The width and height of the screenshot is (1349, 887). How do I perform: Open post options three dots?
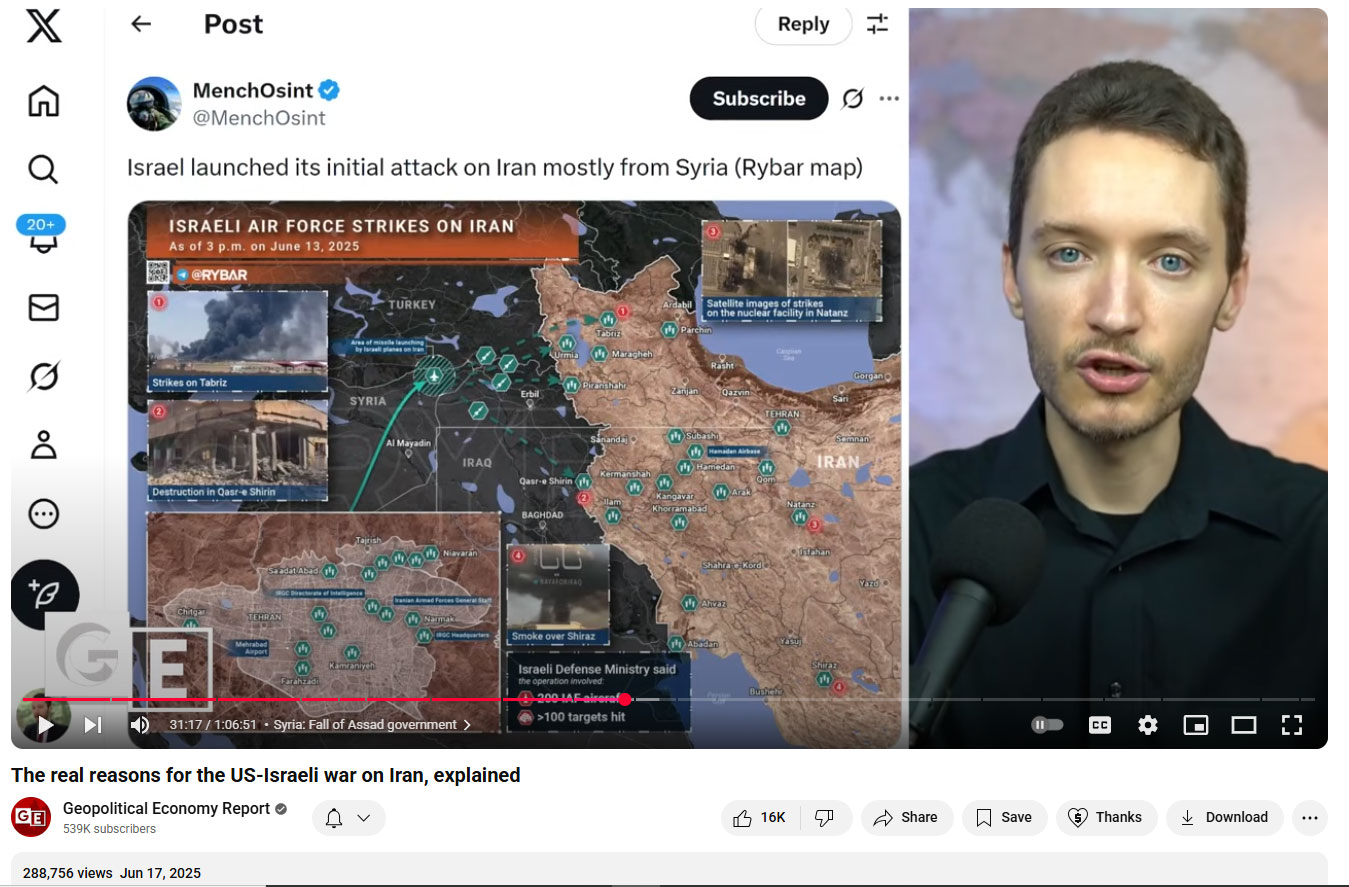pos(889,98)
